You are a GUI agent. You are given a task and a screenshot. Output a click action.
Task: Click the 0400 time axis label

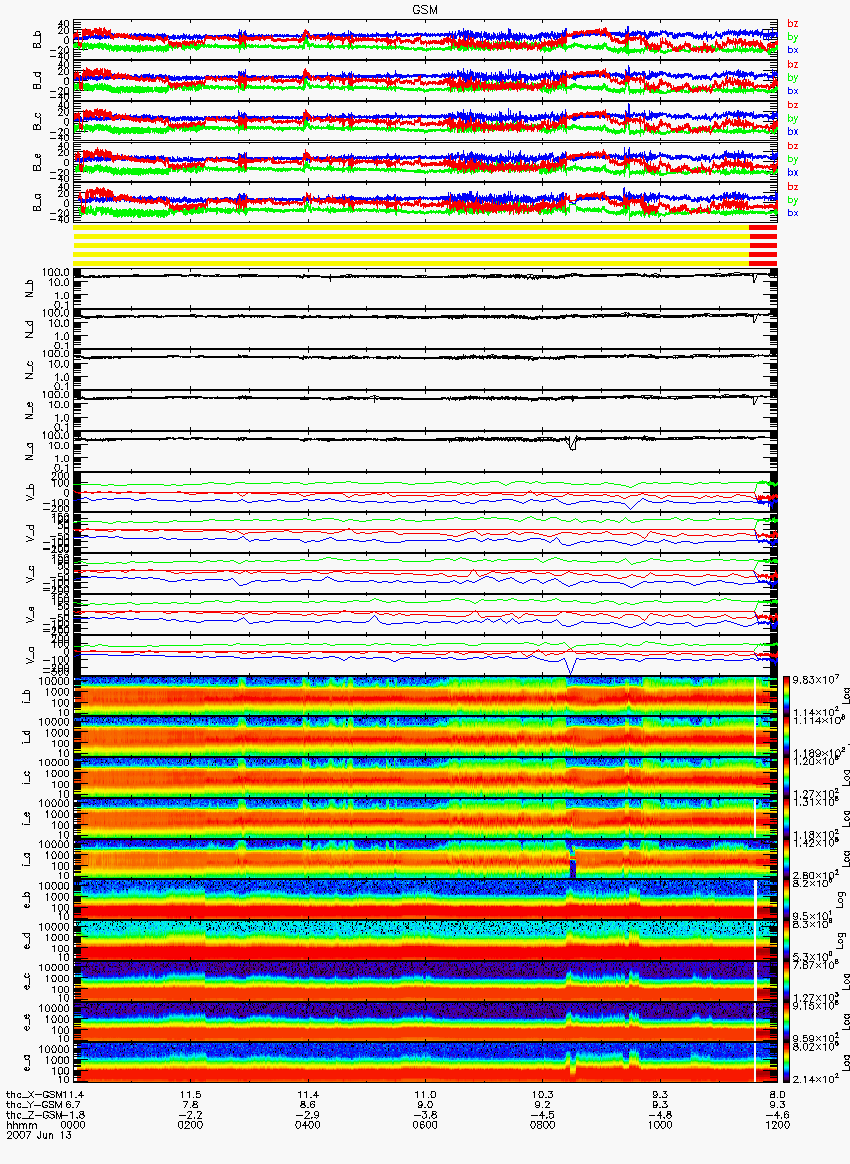pyautogui.click(x=308, y=1125)
